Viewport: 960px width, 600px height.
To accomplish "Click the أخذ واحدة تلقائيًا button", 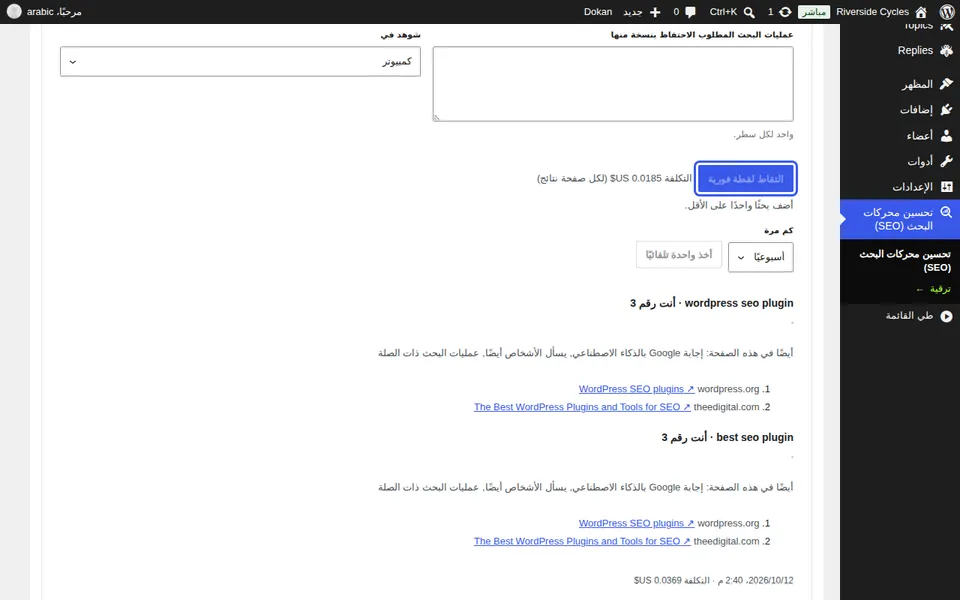I will click(678, 254).
